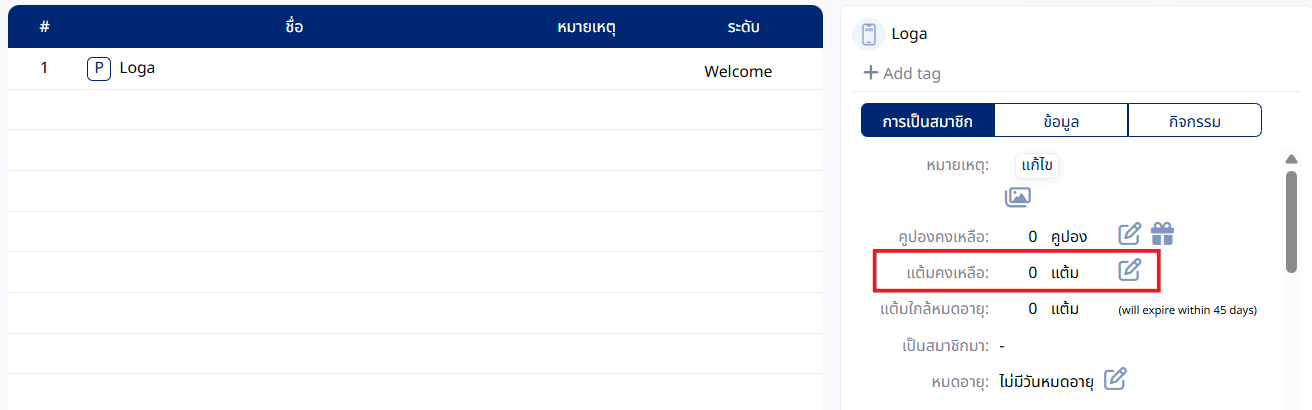1312x410 pixels.
Task: Switch to the การเป็นสมาชิก tab
Action: point(927,121)
